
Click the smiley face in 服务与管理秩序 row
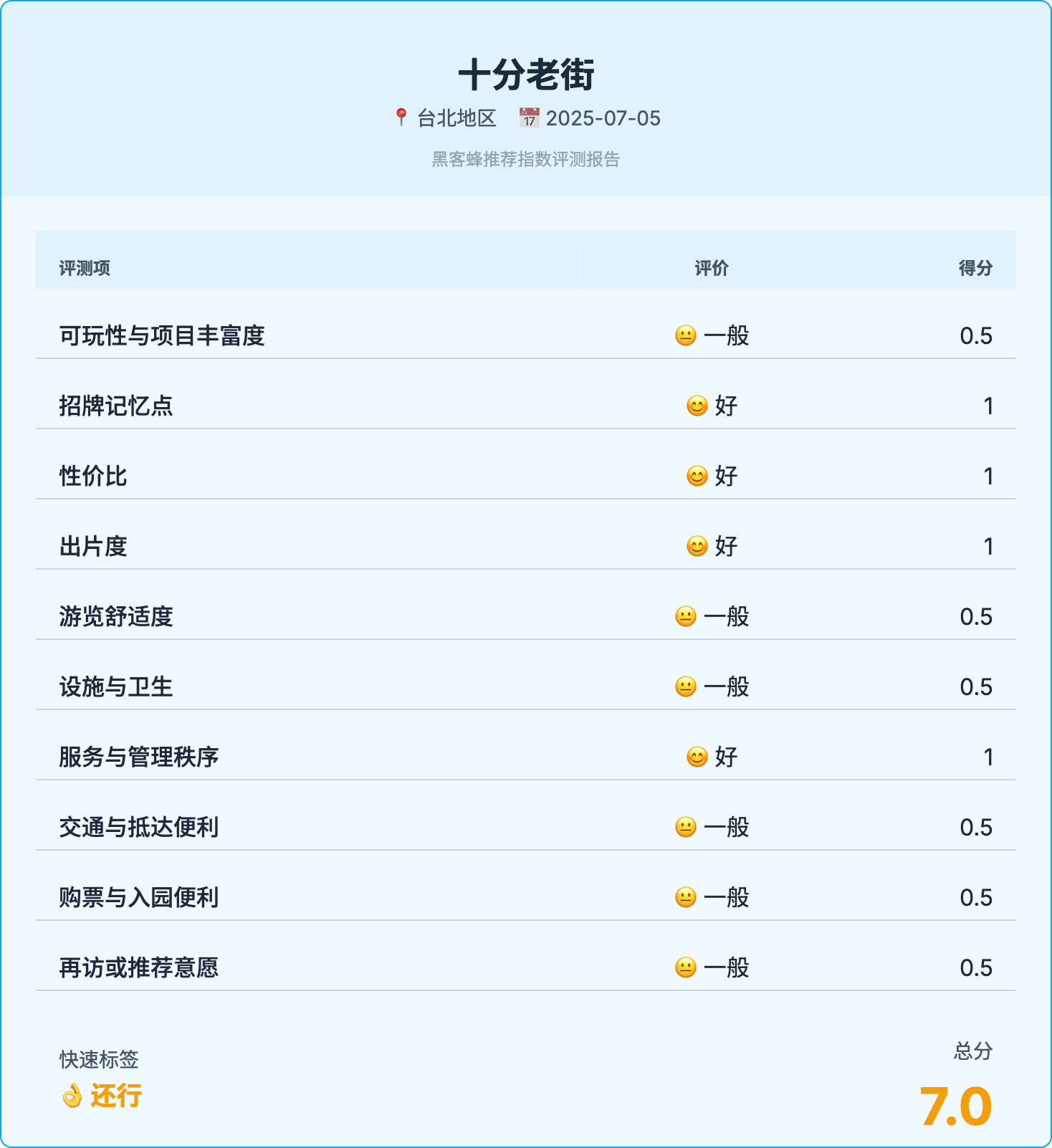[697, 757]
